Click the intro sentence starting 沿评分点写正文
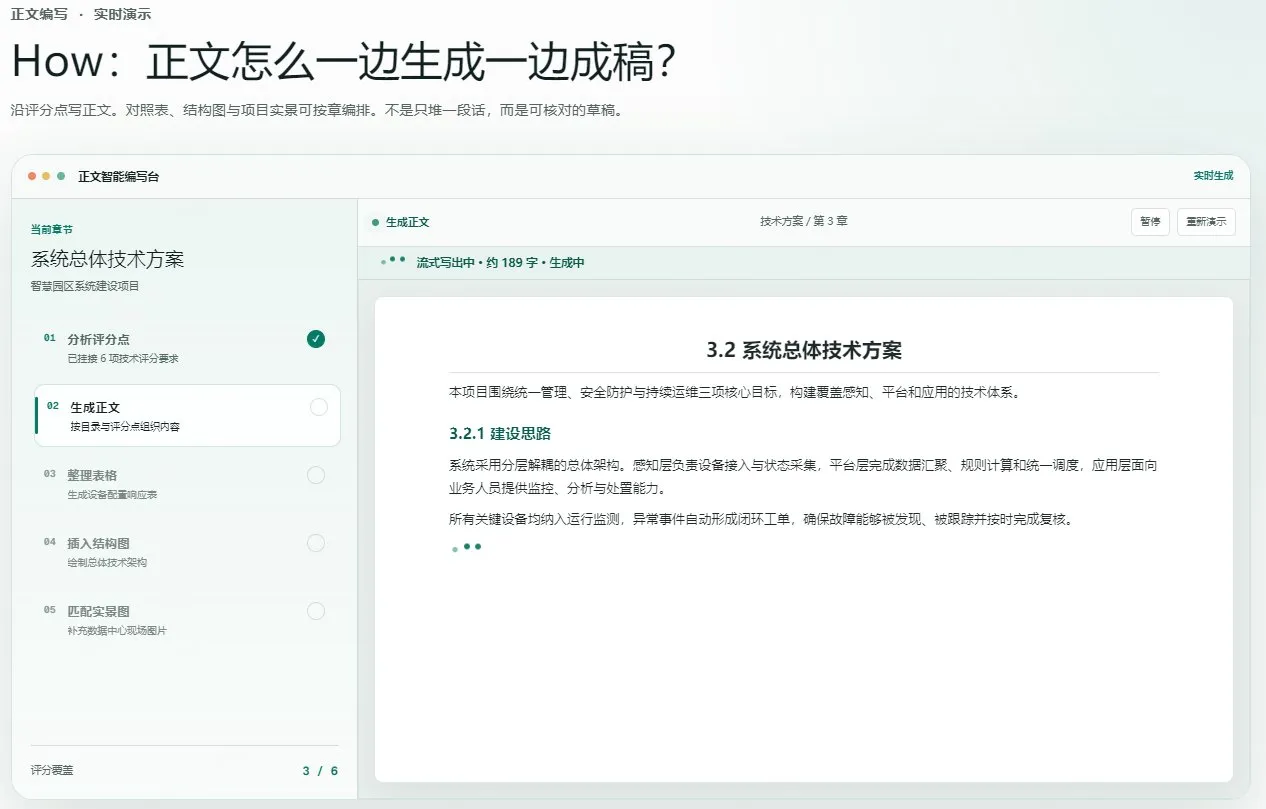1266x809 pixels. [317, 111]
